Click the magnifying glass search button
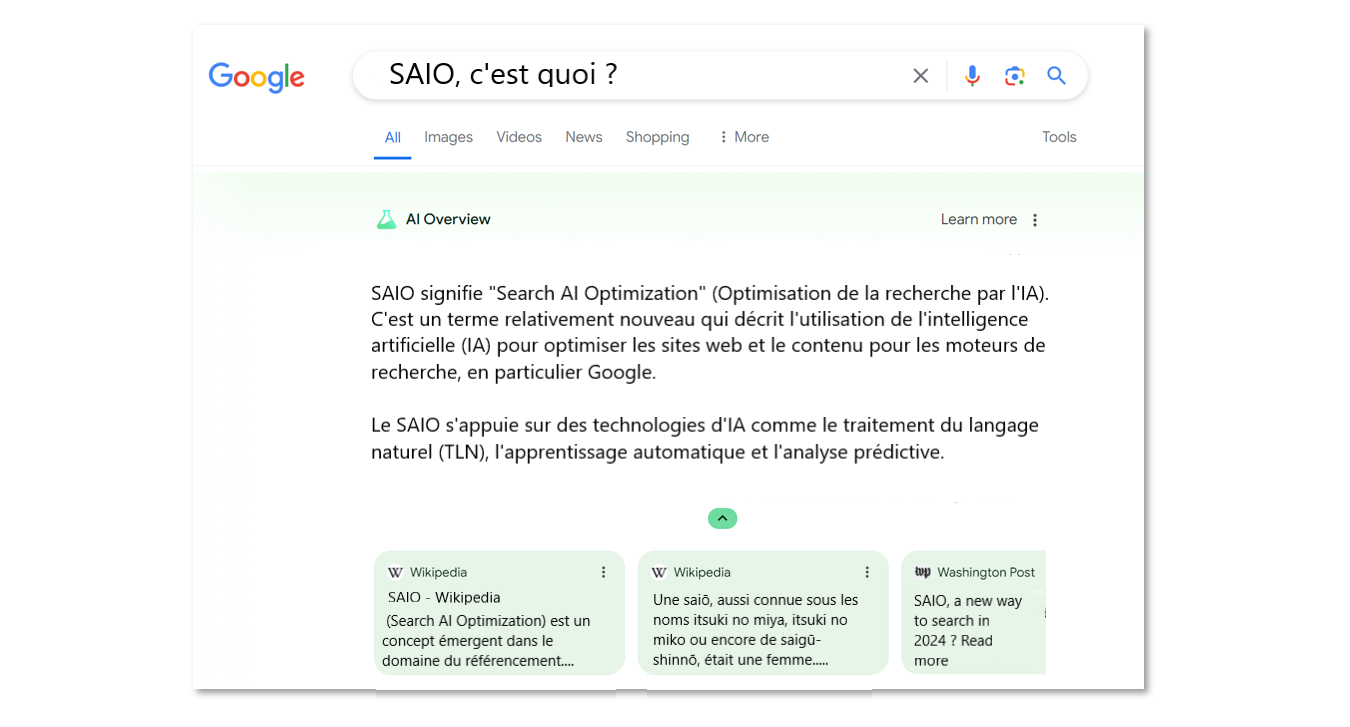 coord(1056,76)
